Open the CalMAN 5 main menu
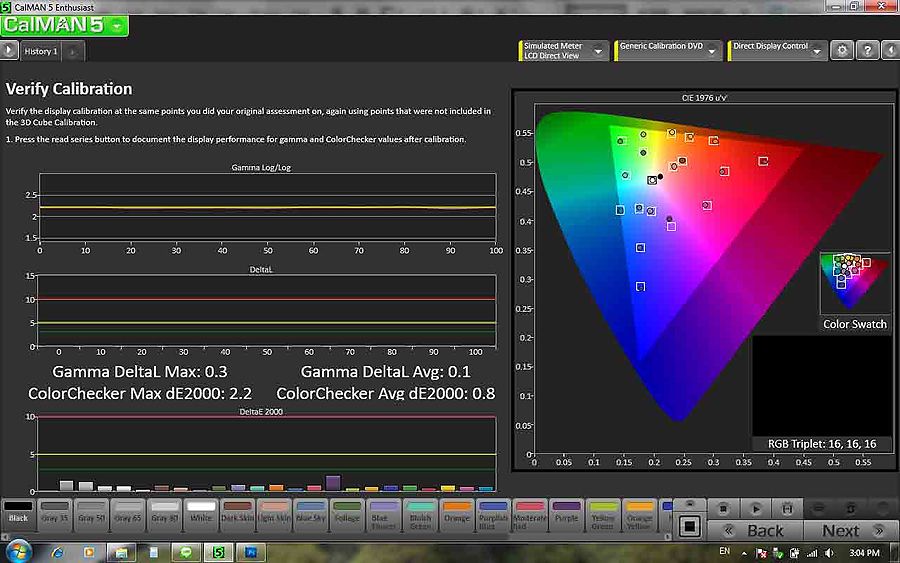900x563 pixels. pyautogui.click(x=64, y=25)
